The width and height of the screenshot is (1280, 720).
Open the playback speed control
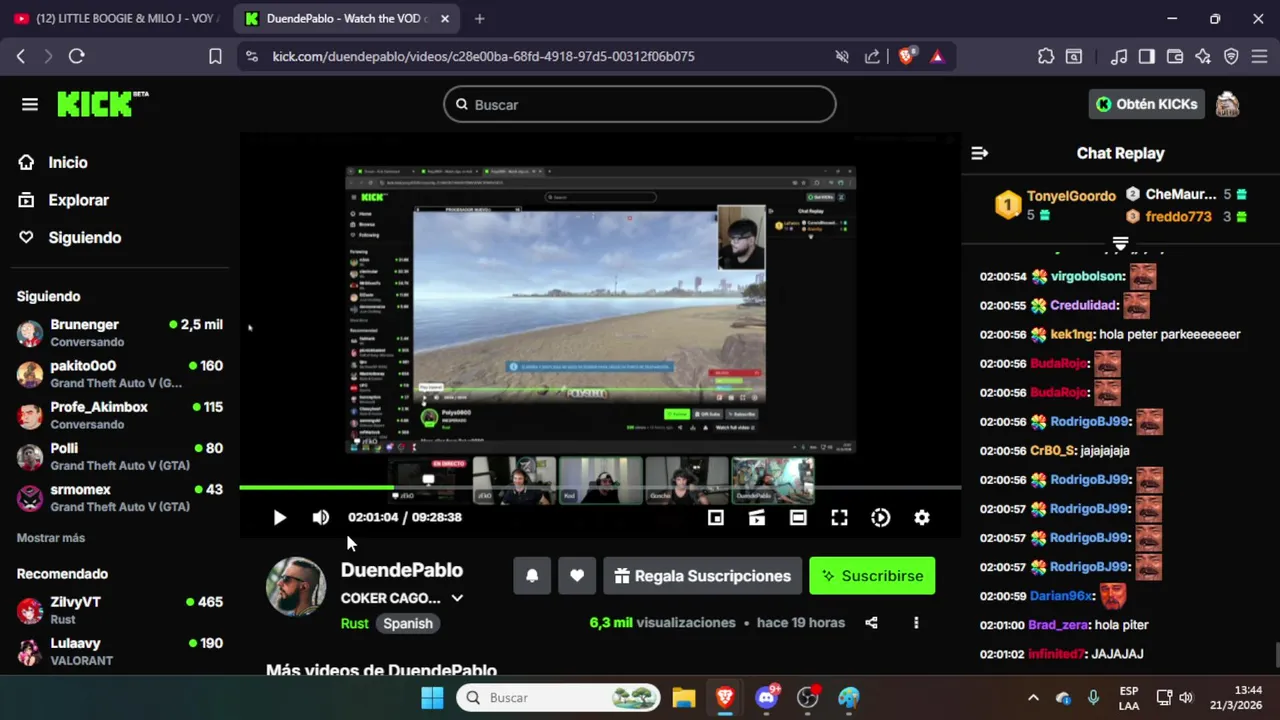[x=880, y=517]
